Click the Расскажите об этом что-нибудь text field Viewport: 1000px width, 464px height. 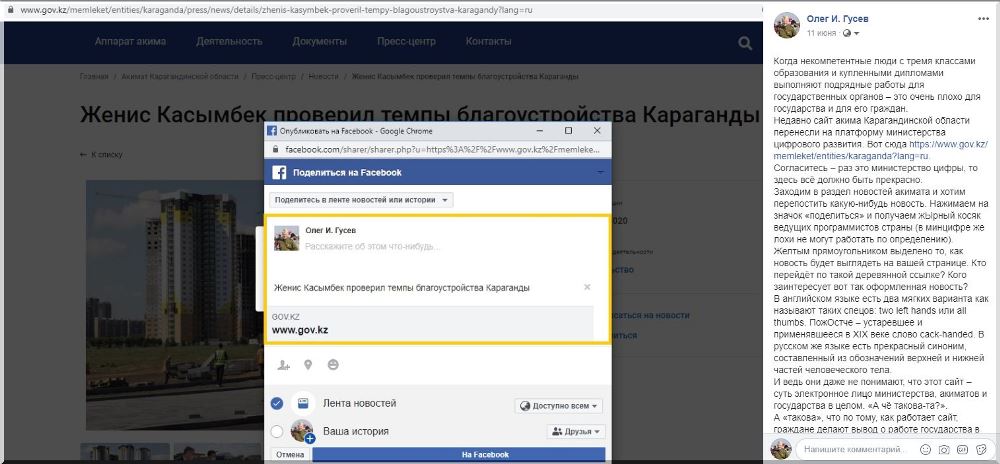click(x=372, y=246)
